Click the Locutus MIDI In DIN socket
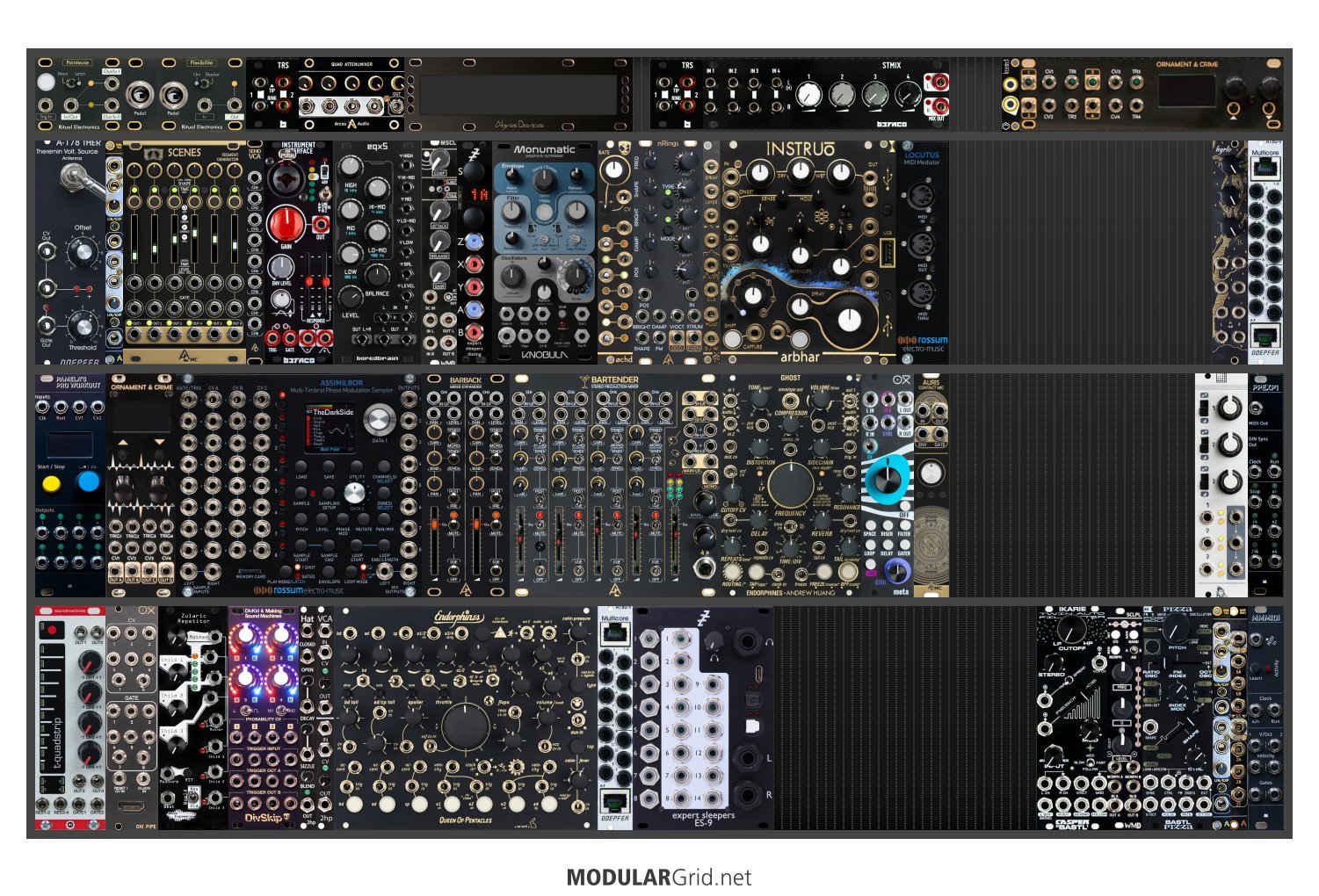 (922, 195)
